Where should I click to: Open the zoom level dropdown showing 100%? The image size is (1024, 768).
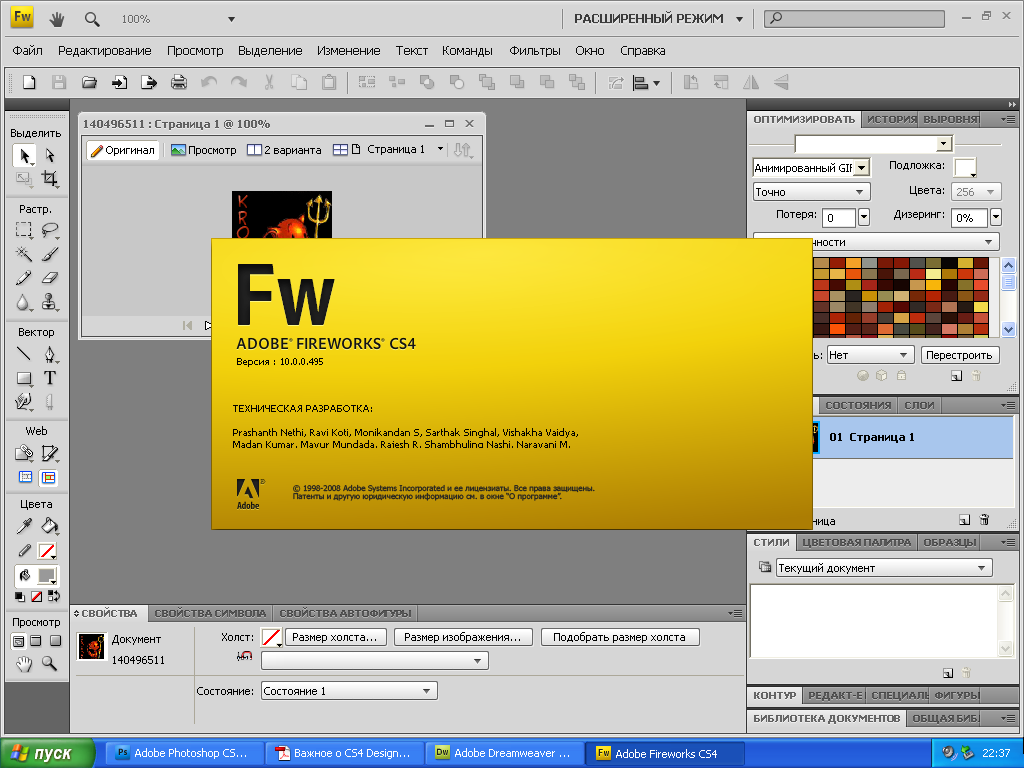[231, 20]
